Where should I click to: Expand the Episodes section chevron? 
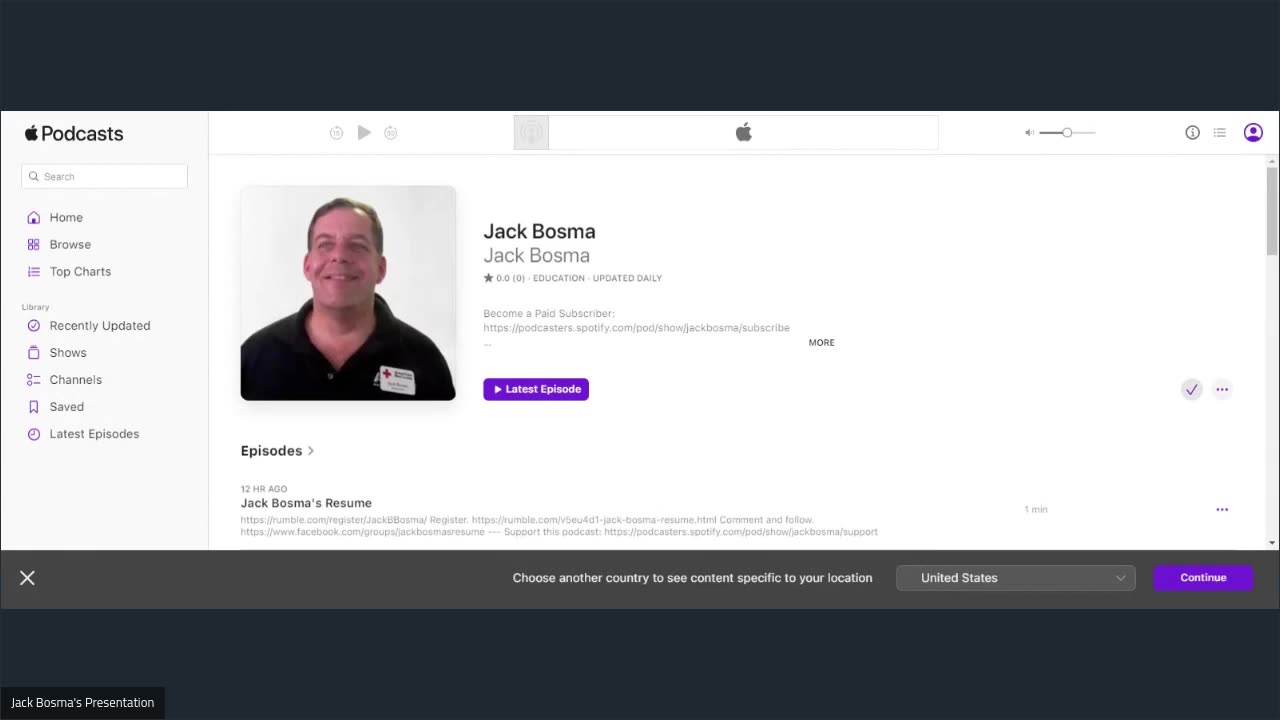pos(311,451)
